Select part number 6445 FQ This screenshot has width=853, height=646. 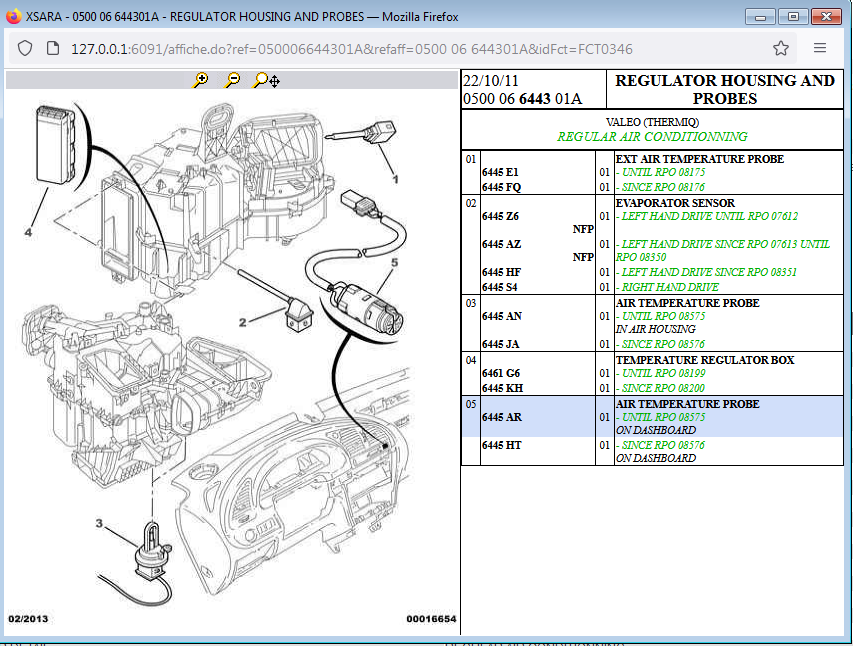click(502, 187)
